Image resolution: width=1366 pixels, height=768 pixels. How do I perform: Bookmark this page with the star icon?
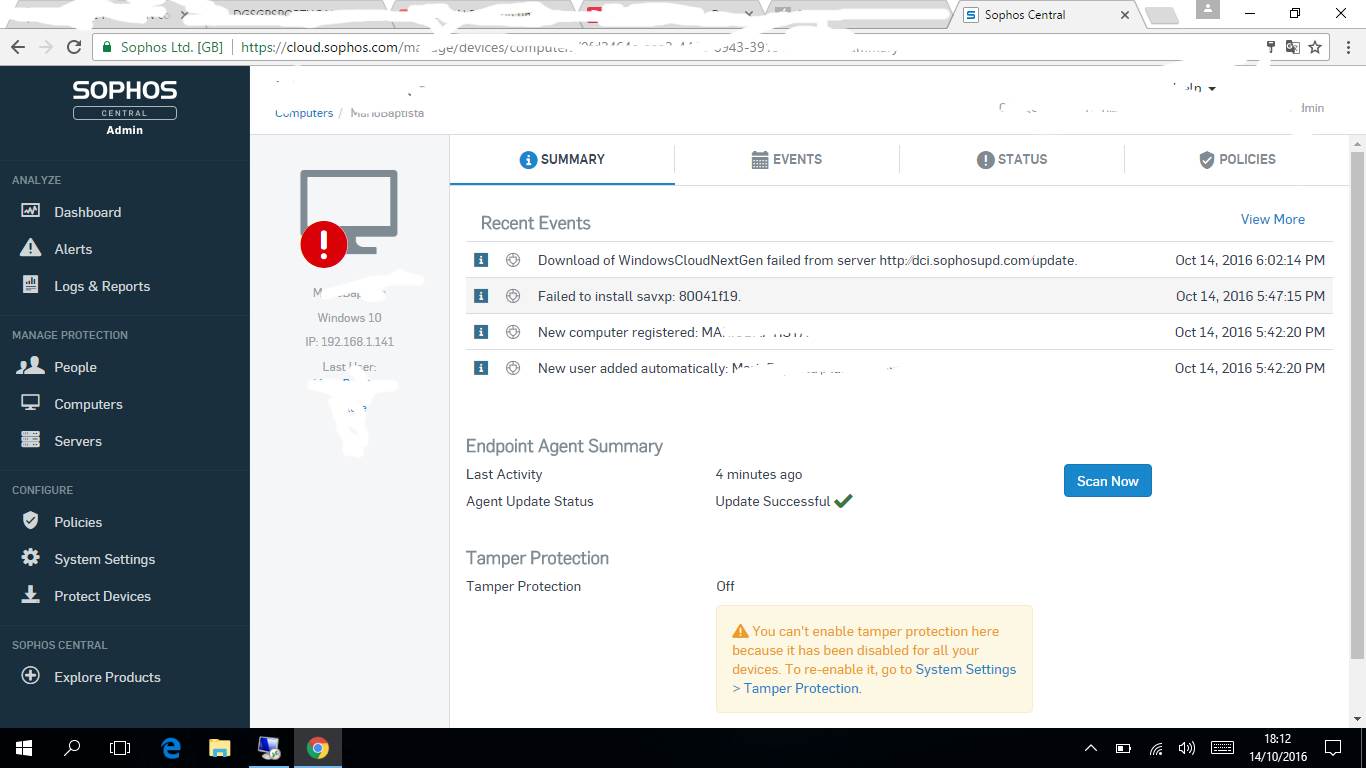tap(1315, 47)
